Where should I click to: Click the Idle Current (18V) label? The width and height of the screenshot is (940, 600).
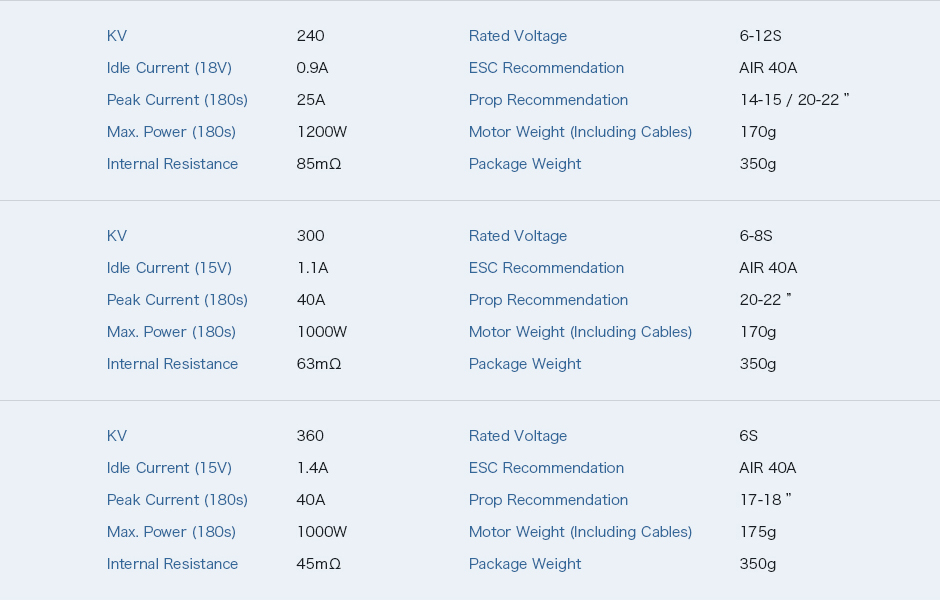pos(169,68)
